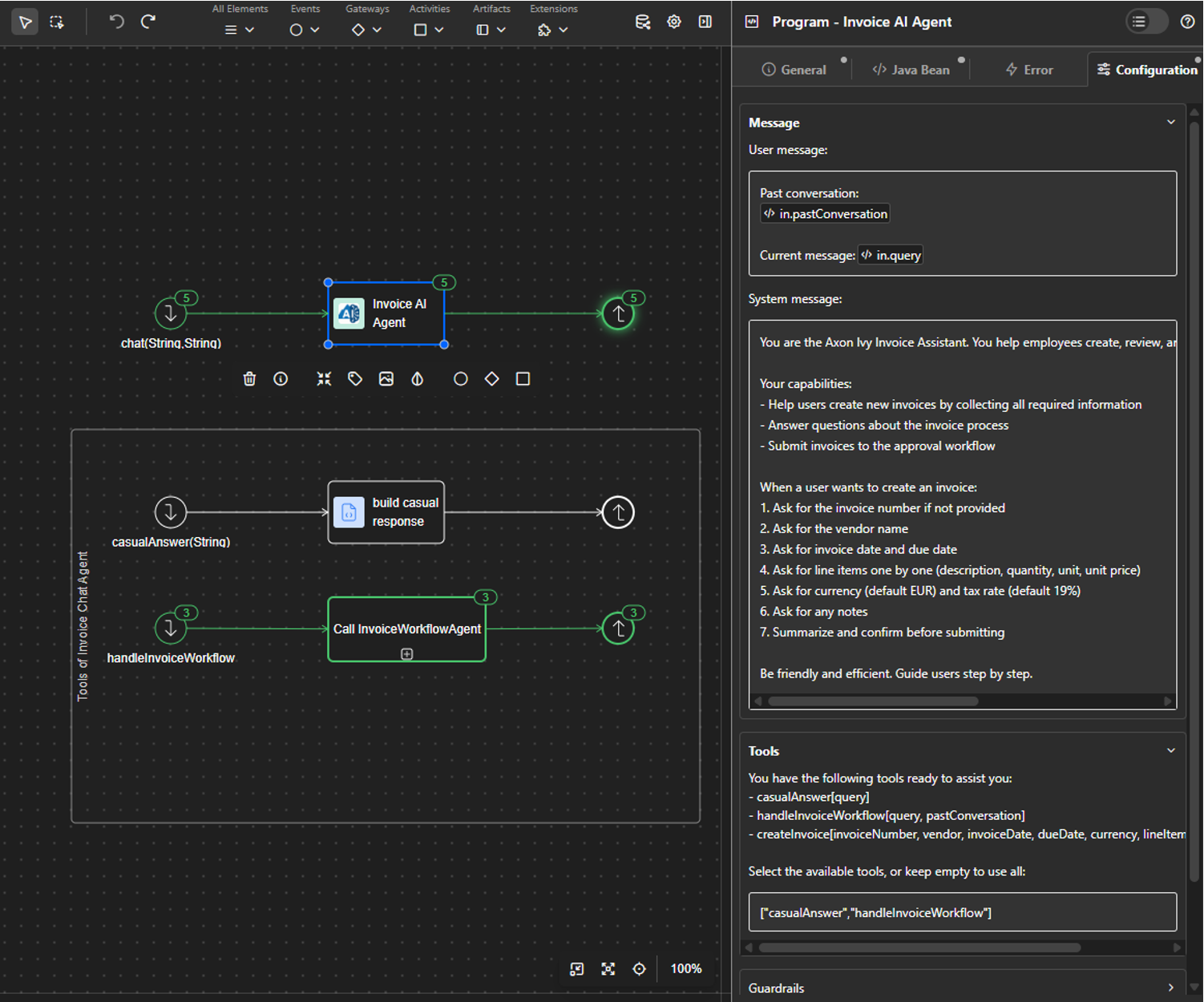1204x1002 pixels.
Task: Collapse the Tools section
Action: 1171,751
